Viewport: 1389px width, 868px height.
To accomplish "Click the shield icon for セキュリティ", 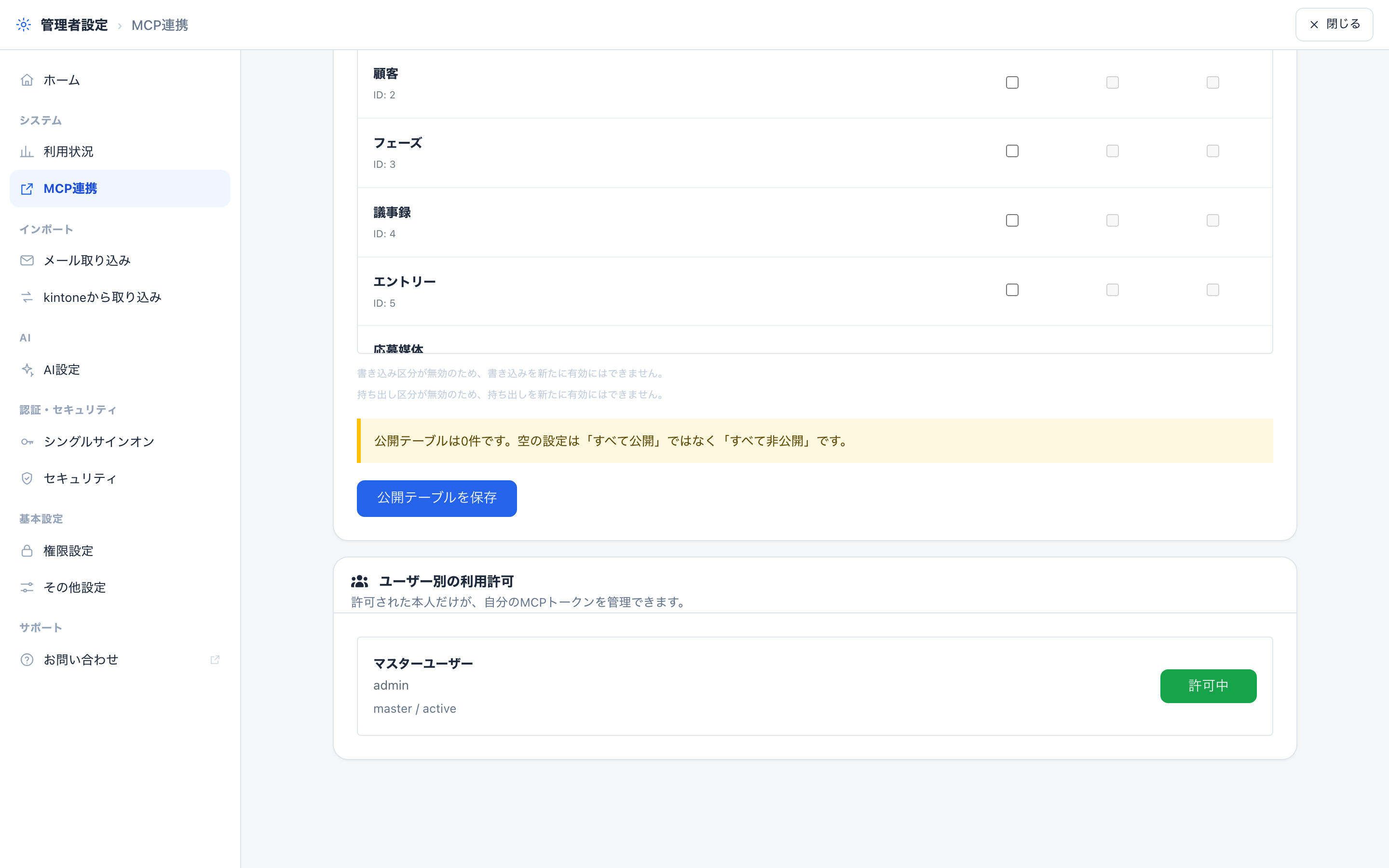I will 27,478.
